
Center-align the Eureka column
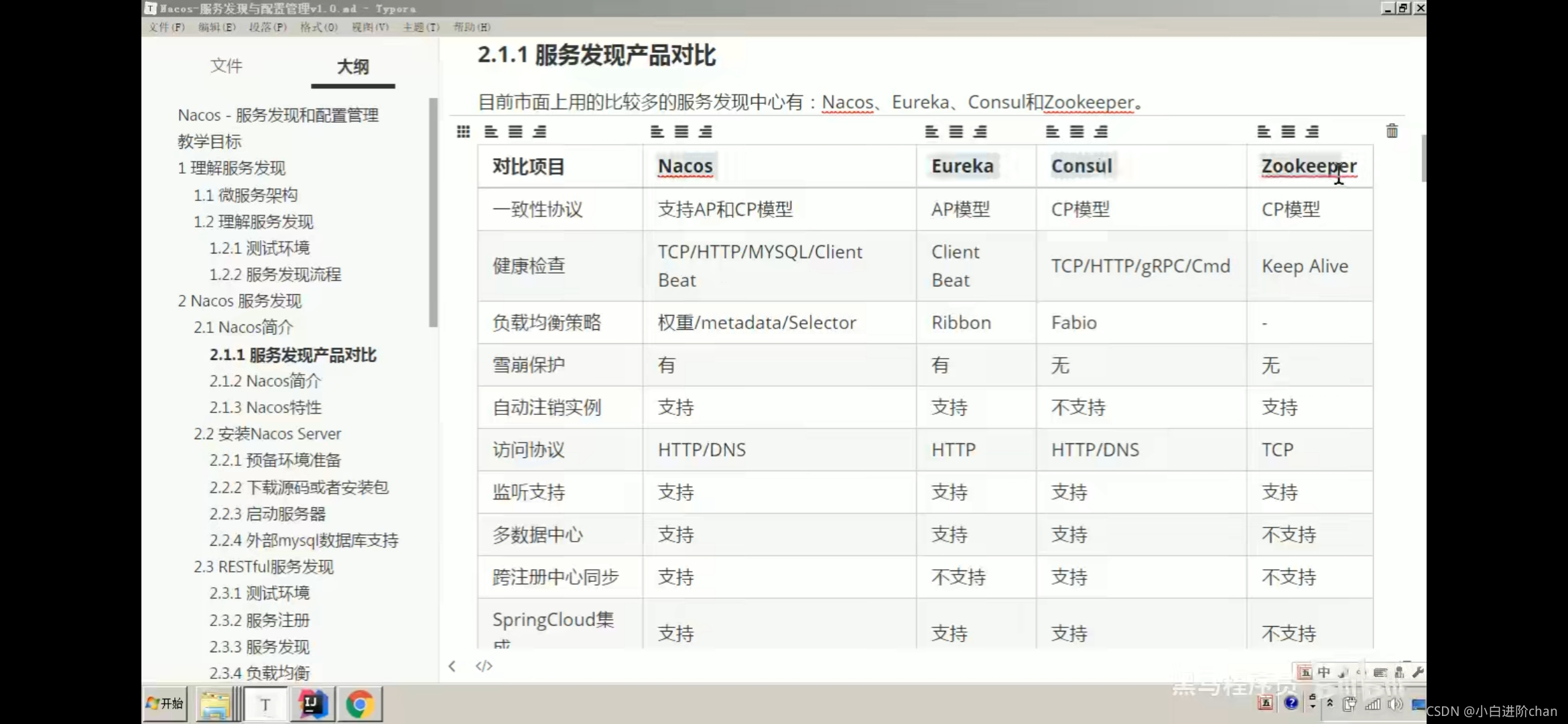tap(956, 132)
